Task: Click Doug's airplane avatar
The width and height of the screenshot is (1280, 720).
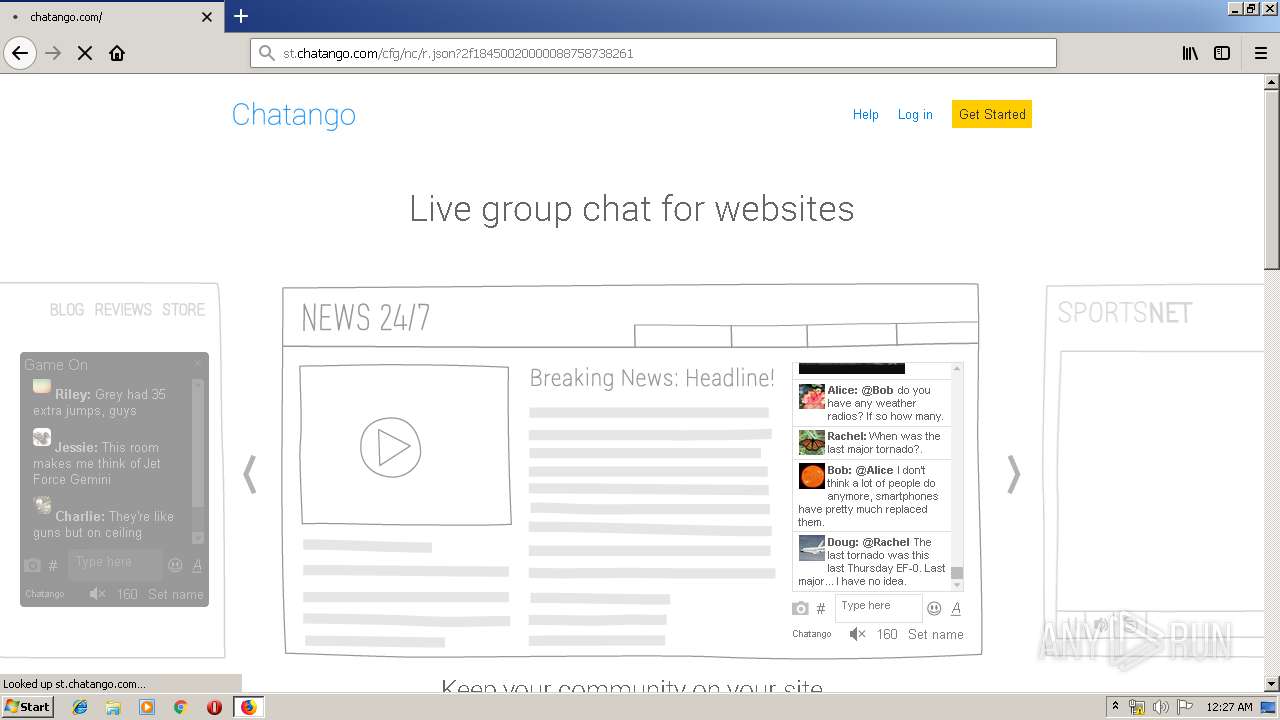Action: pos(811,548)
